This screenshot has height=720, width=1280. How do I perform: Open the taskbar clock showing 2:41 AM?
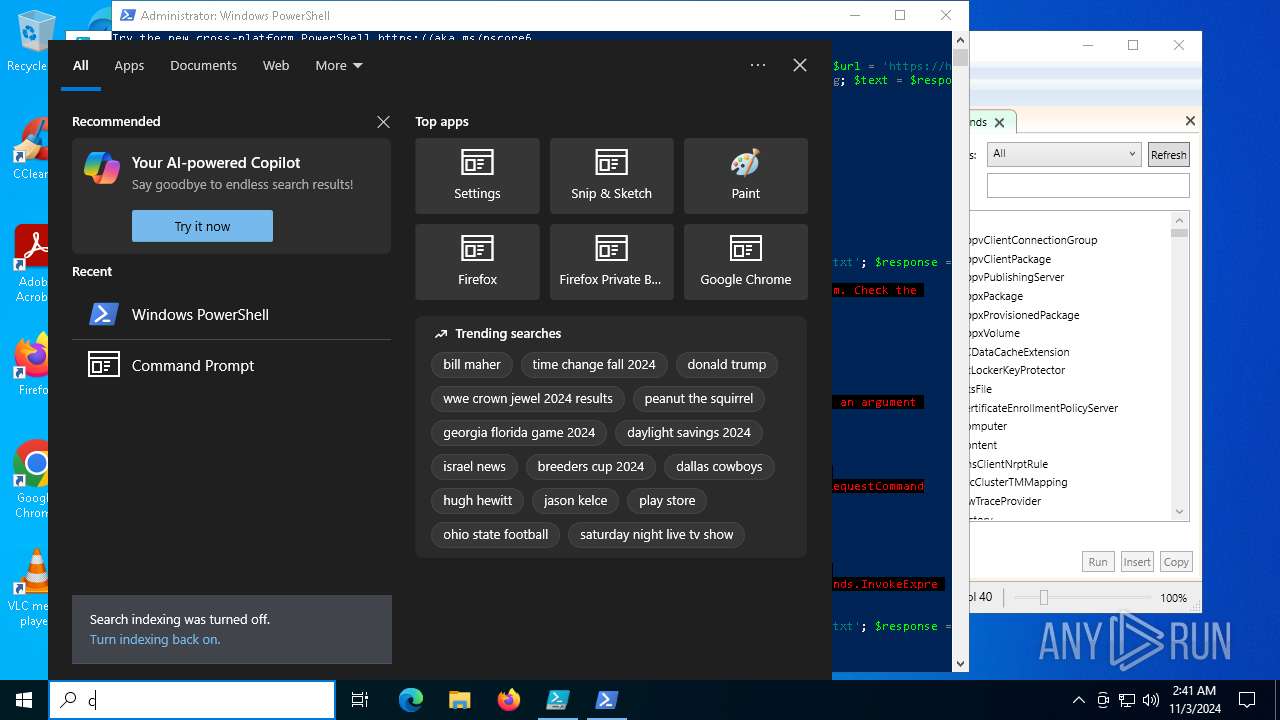(x=1192, y=700)
